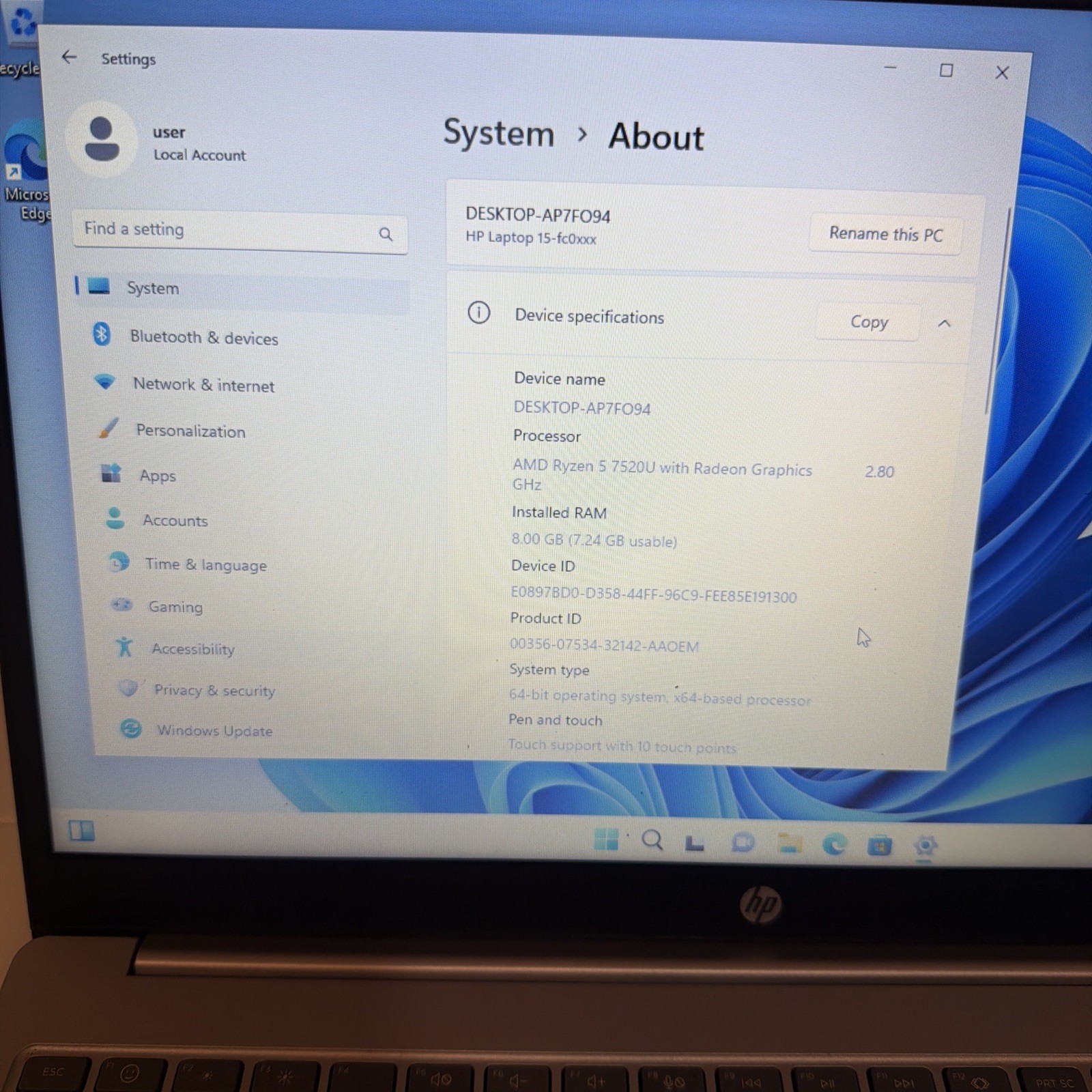Screen dimensions: 1092x1092
Task: Open the Widgets button on taskbar
Action: (x=82, y=831)
